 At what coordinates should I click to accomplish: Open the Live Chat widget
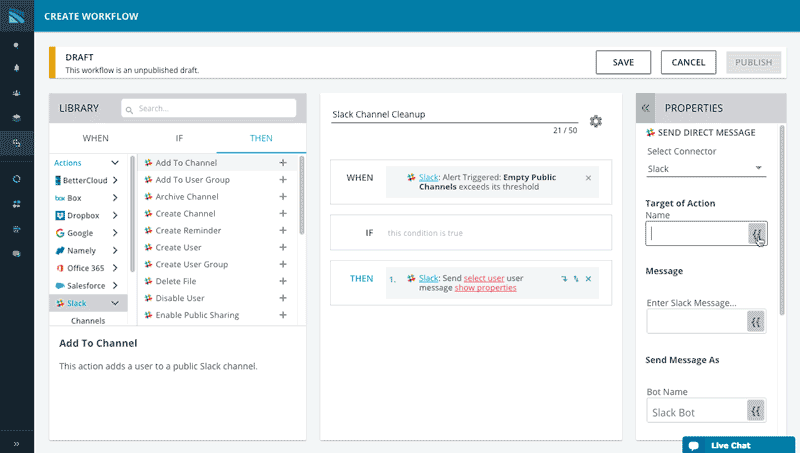tap(738, 445)
